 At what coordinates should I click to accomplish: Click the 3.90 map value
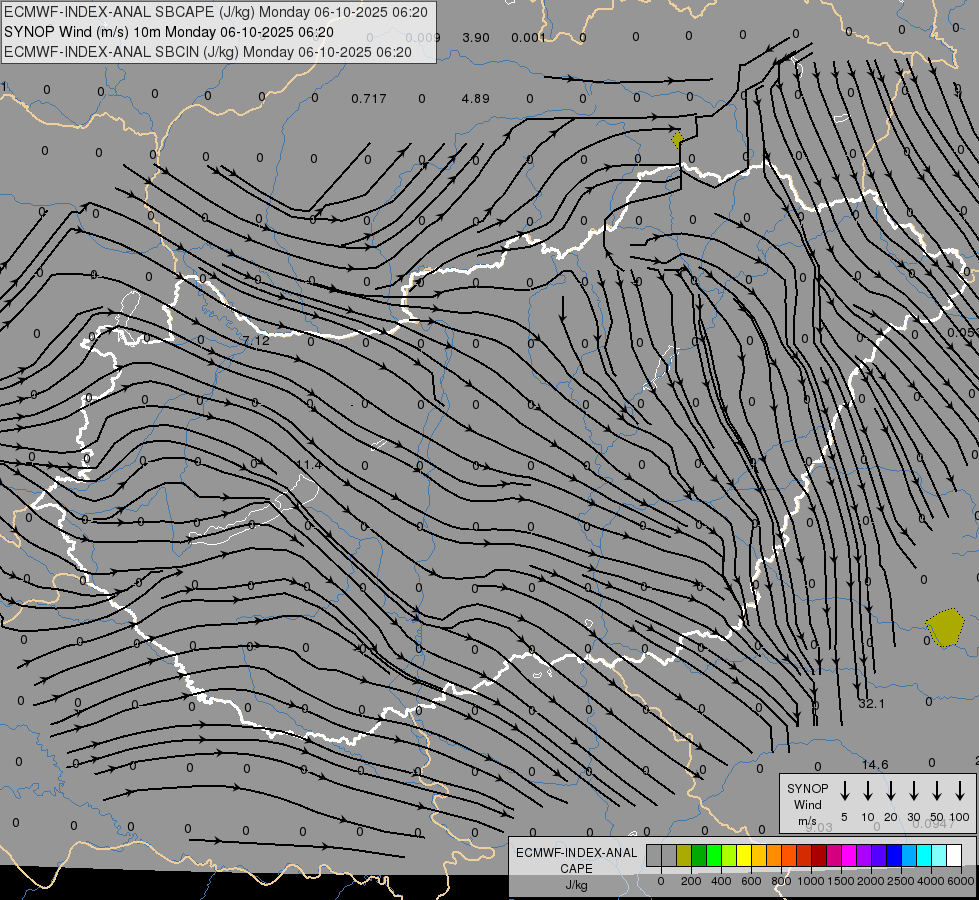(x=476, y=37)
